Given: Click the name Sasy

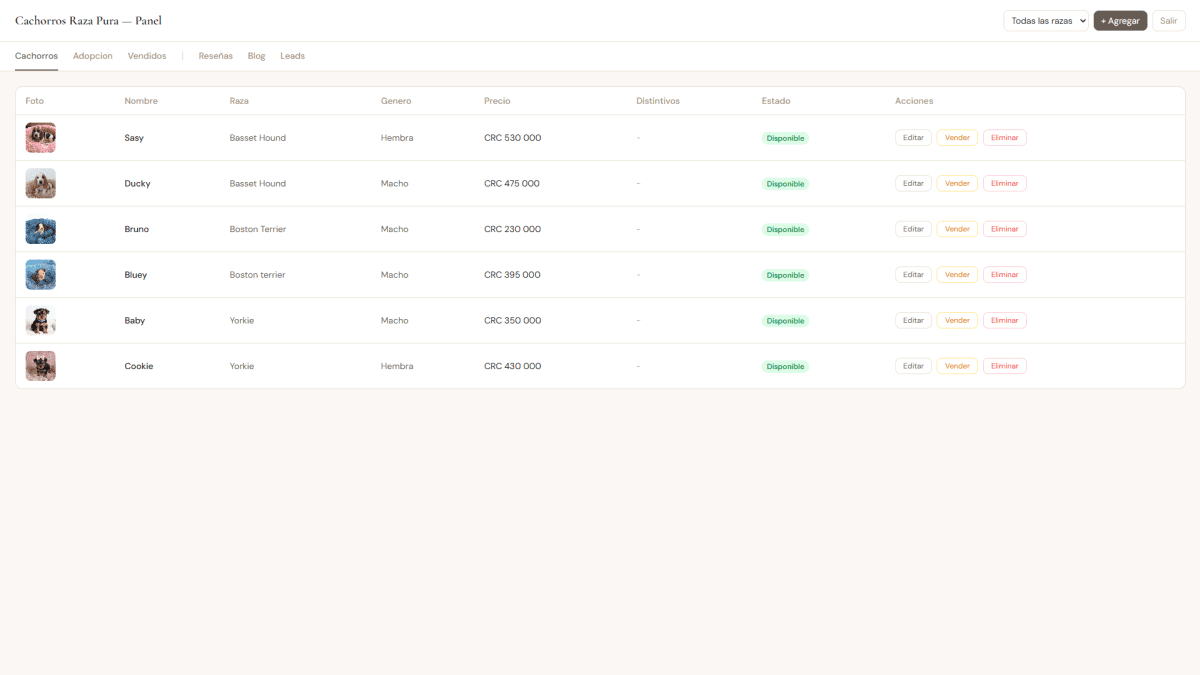Looking at the screenshot, I should tap(134, 138).
